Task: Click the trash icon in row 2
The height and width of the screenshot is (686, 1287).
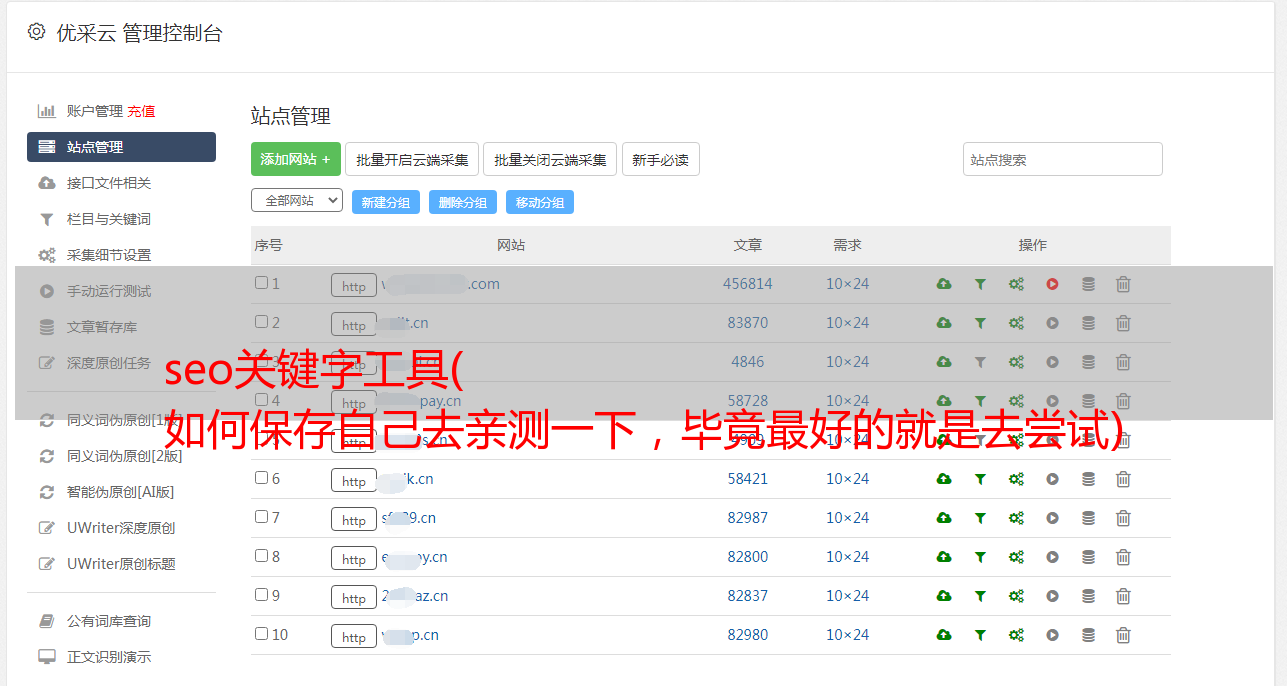Action: (x=1123, y=323)
